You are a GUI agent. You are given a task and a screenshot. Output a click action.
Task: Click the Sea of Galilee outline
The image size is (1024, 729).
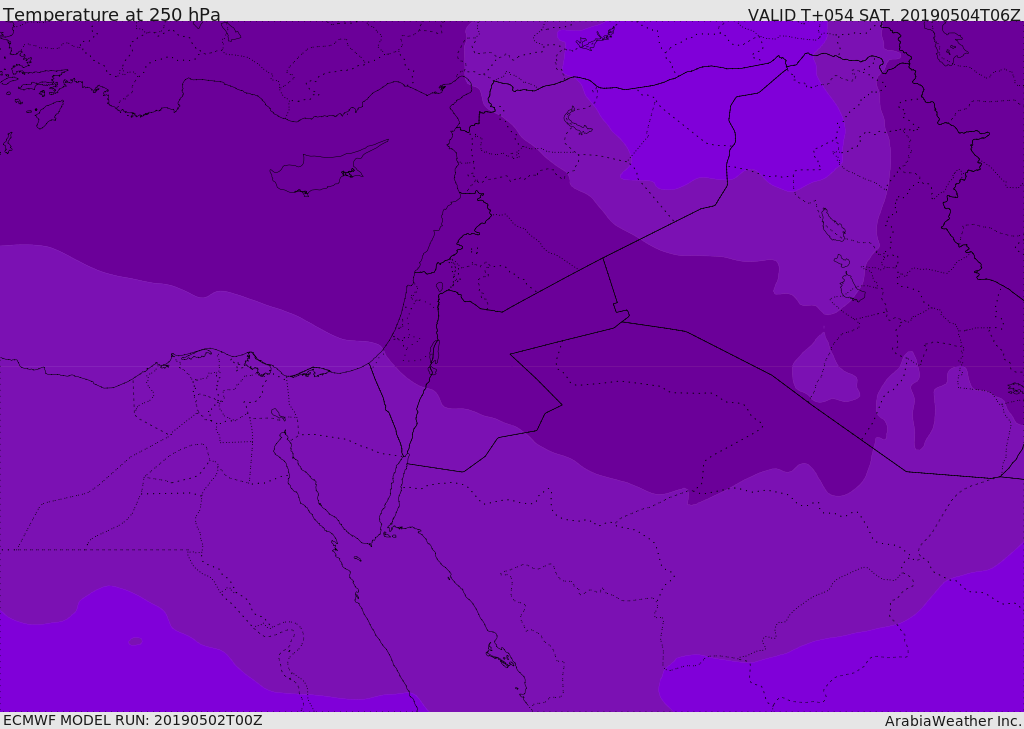tap(439, 287)
